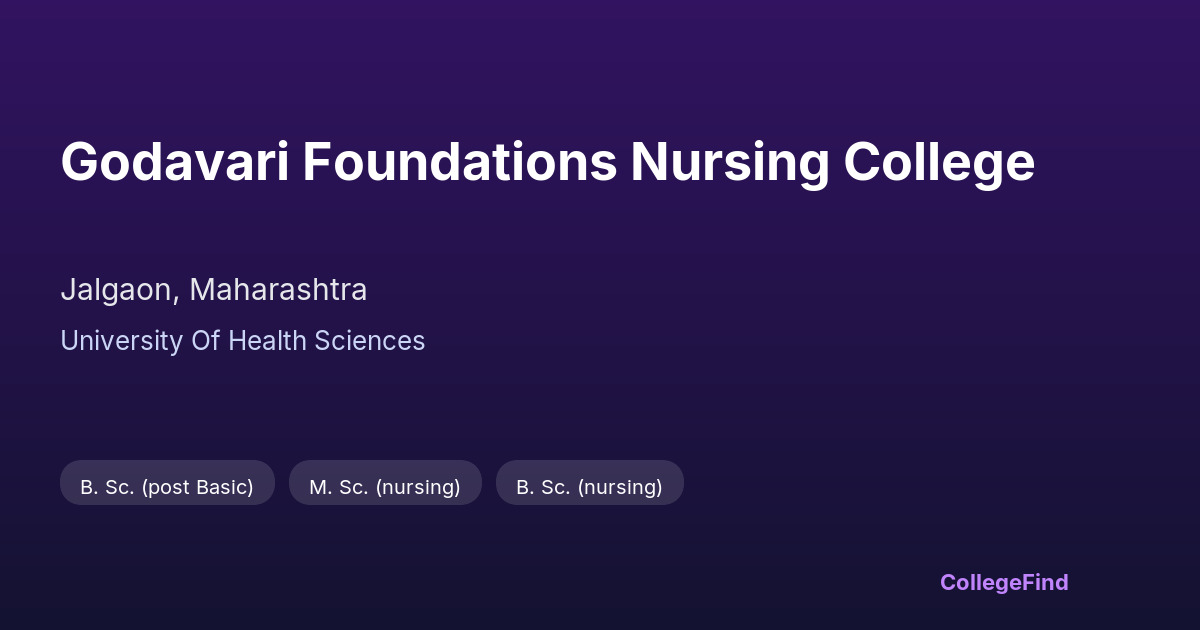Open the CollegeFind brand logo
Viewport: 1200px width, 630px height.
pyautogui.click(x=1004, y=582)
